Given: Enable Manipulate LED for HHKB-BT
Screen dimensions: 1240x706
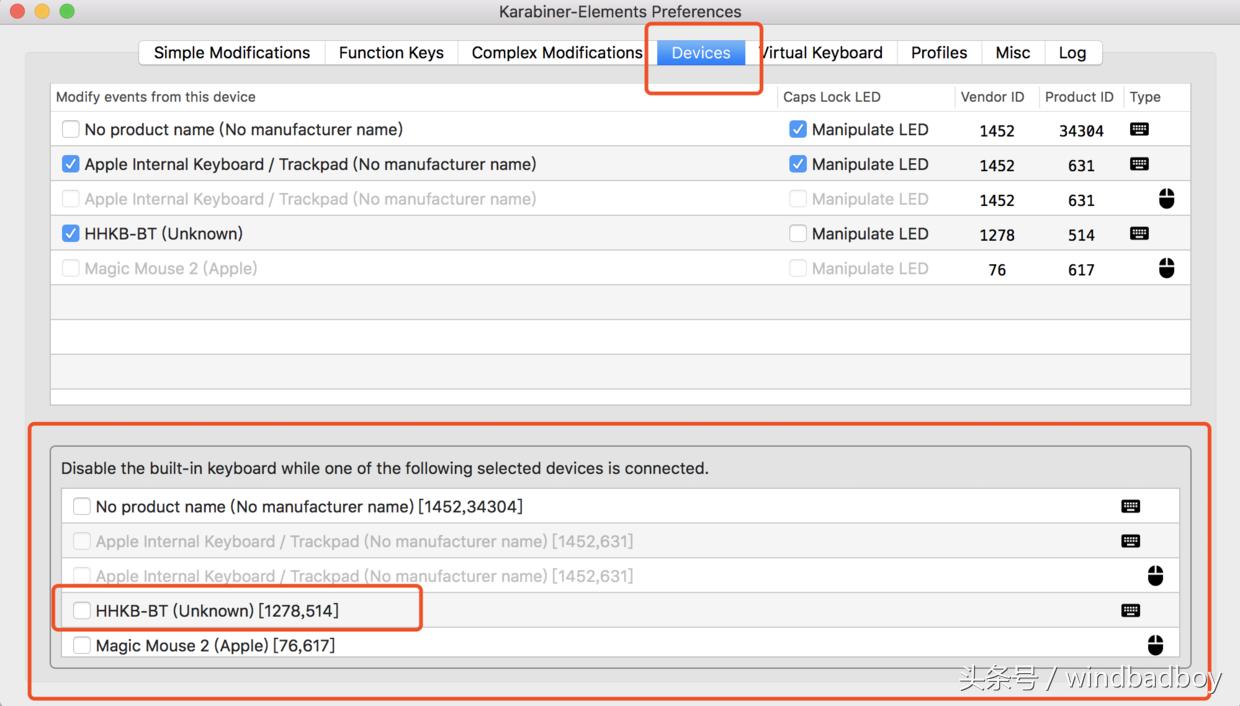Looking at the screenshot, I should [798, 234].
